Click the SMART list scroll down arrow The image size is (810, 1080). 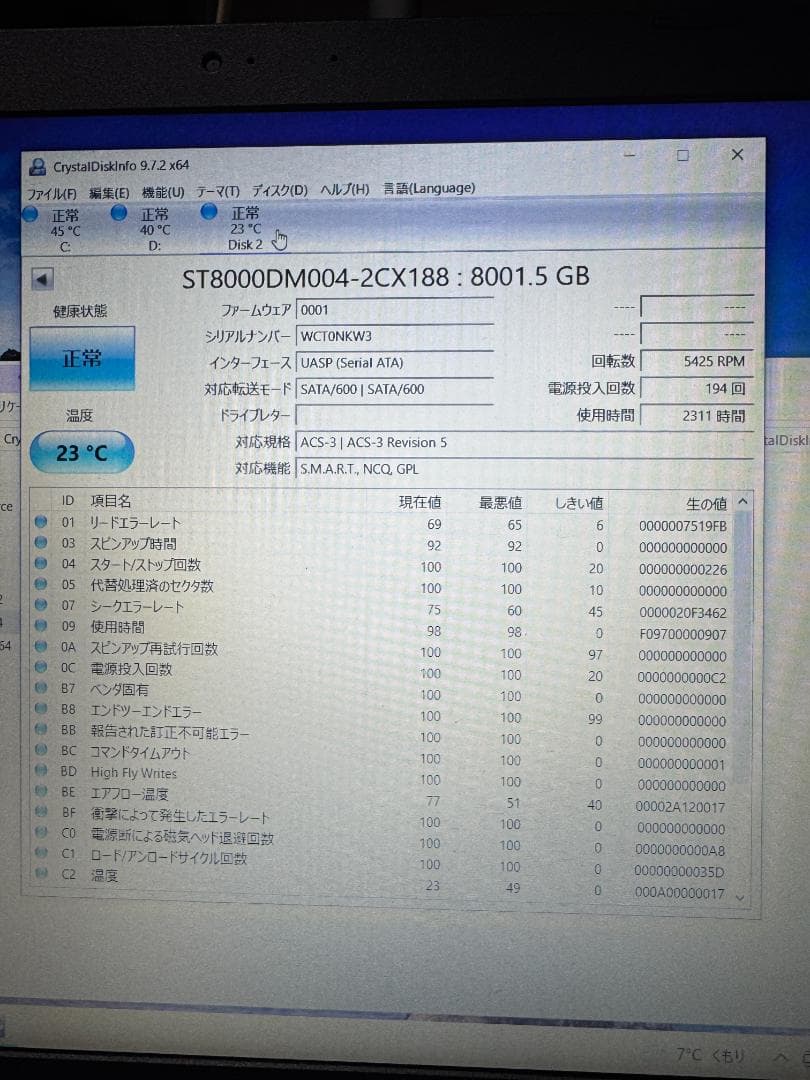(x=740, y=897)
